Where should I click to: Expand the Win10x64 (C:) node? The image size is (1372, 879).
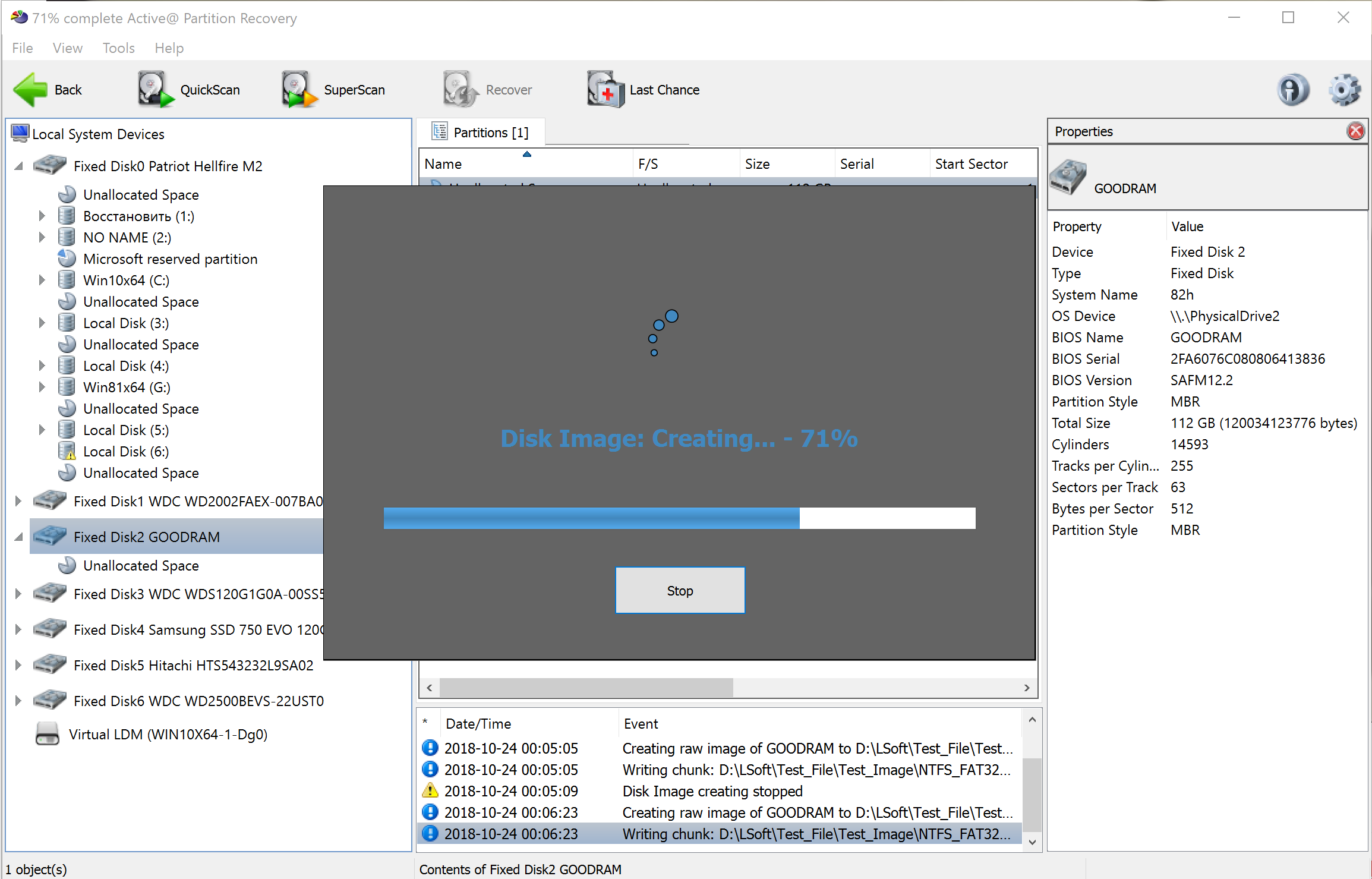[x=42, y=280]
